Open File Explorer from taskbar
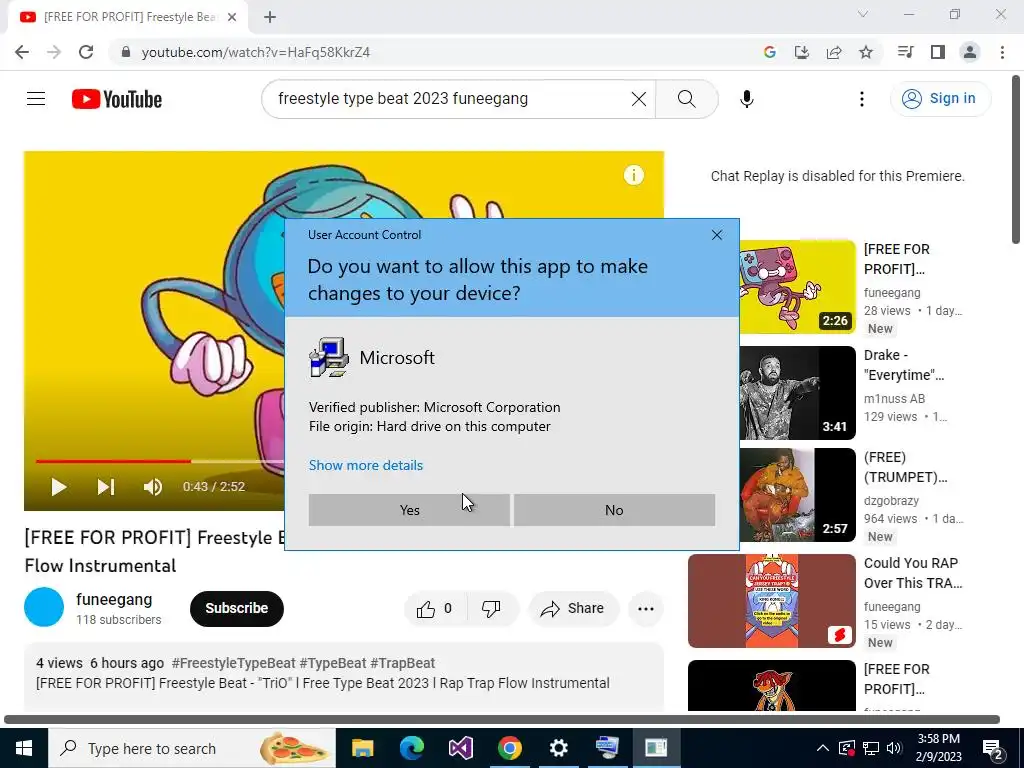 (362, 748)
